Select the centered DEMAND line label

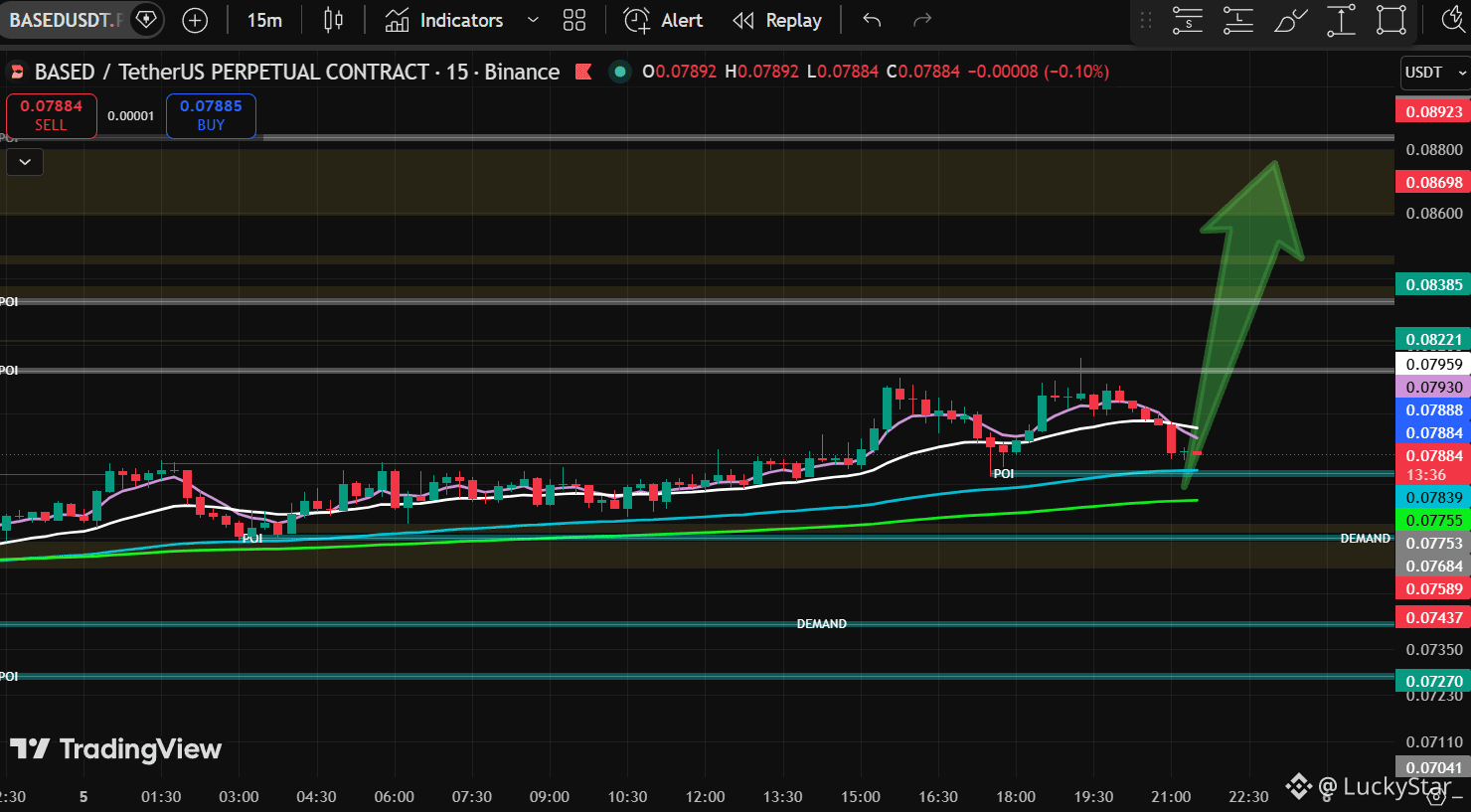click(x=822, y=624)
